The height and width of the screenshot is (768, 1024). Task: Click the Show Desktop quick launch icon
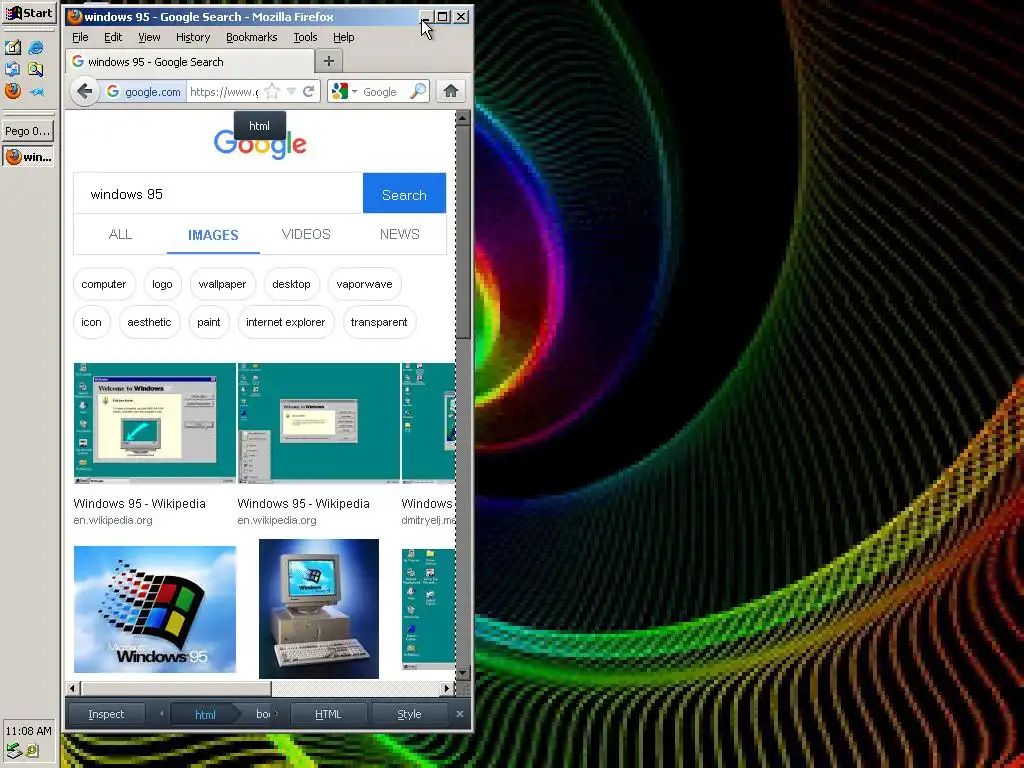tap(12, 47)
